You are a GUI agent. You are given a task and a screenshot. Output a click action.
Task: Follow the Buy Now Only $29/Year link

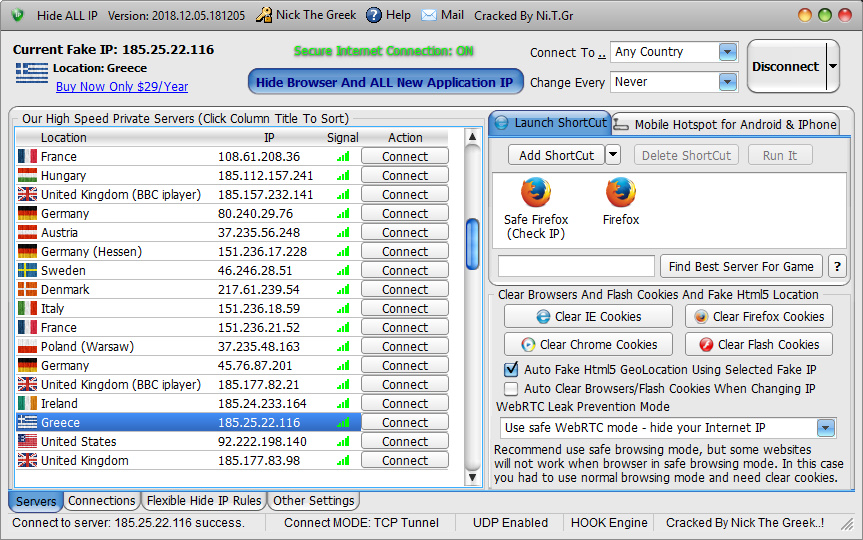(x=122, y=87)
